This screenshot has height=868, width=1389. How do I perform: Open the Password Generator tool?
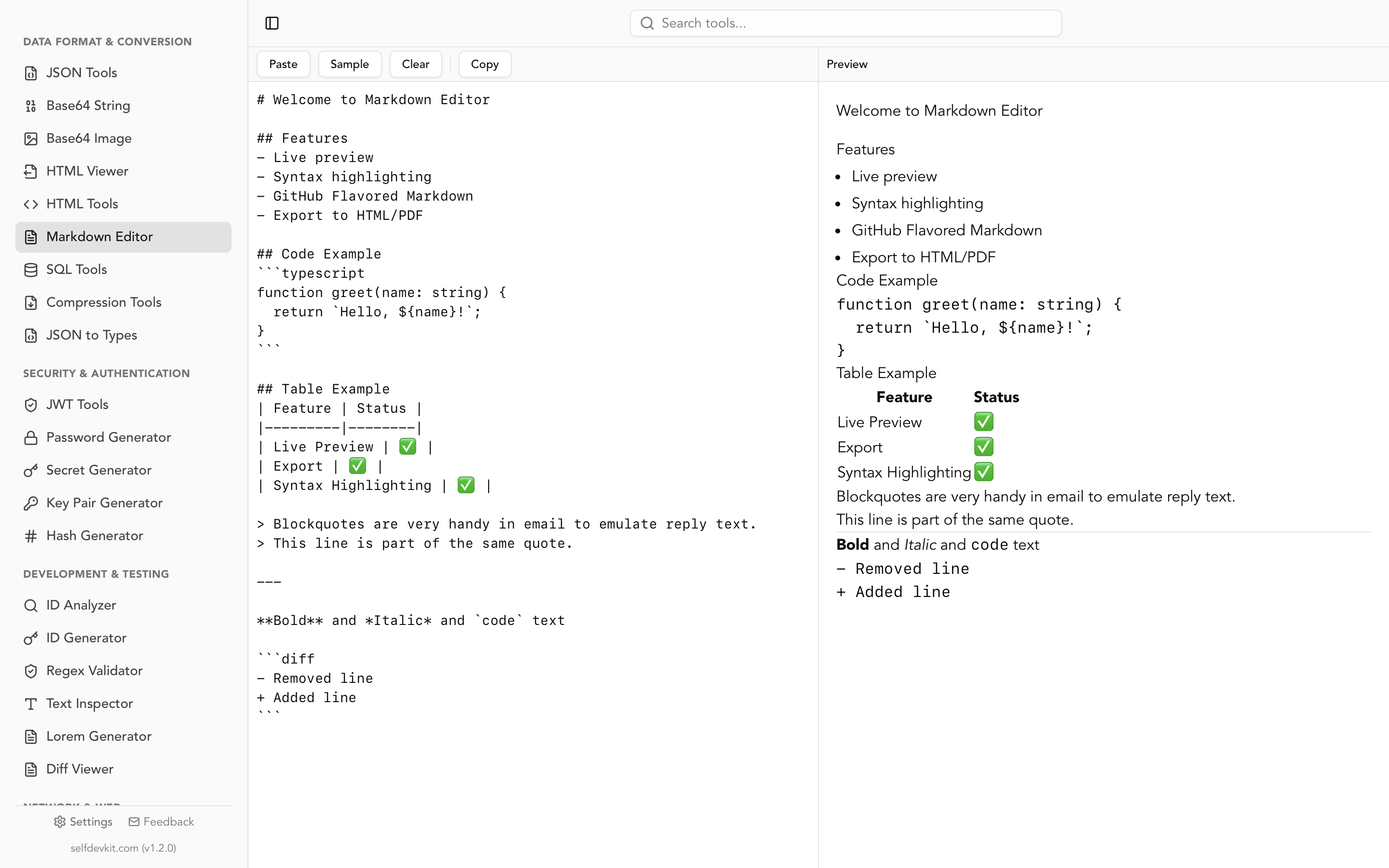[123, 437]
